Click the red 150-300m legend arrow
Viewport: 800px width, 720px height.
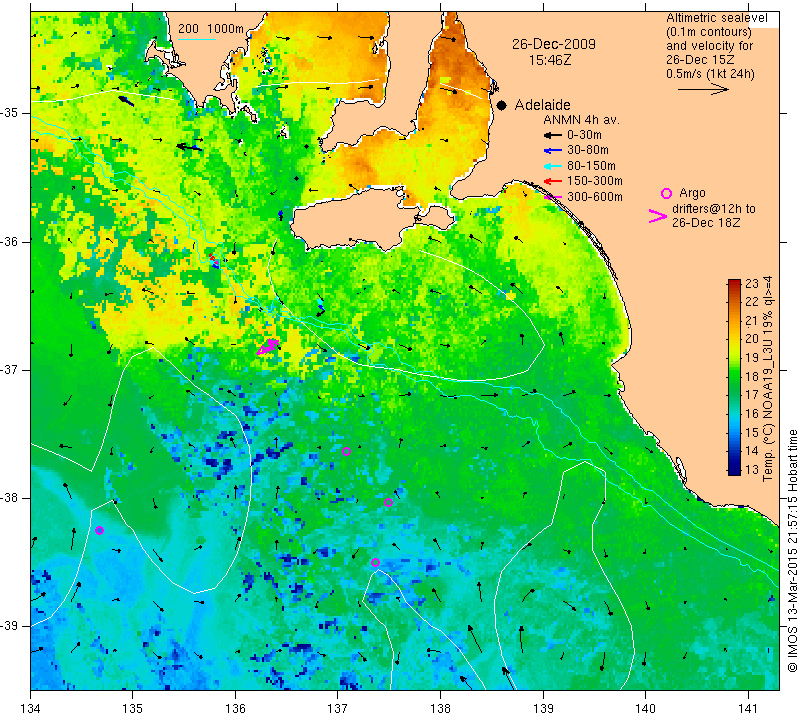click(x=552, y=181)
